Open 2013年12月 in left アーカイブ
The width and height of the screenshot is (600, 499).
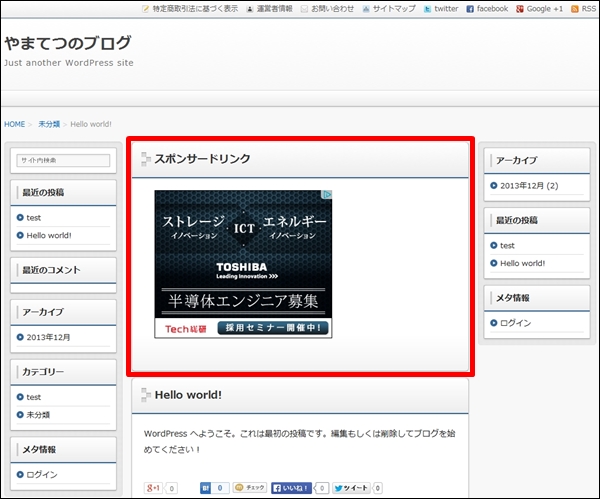pos(48,337)
